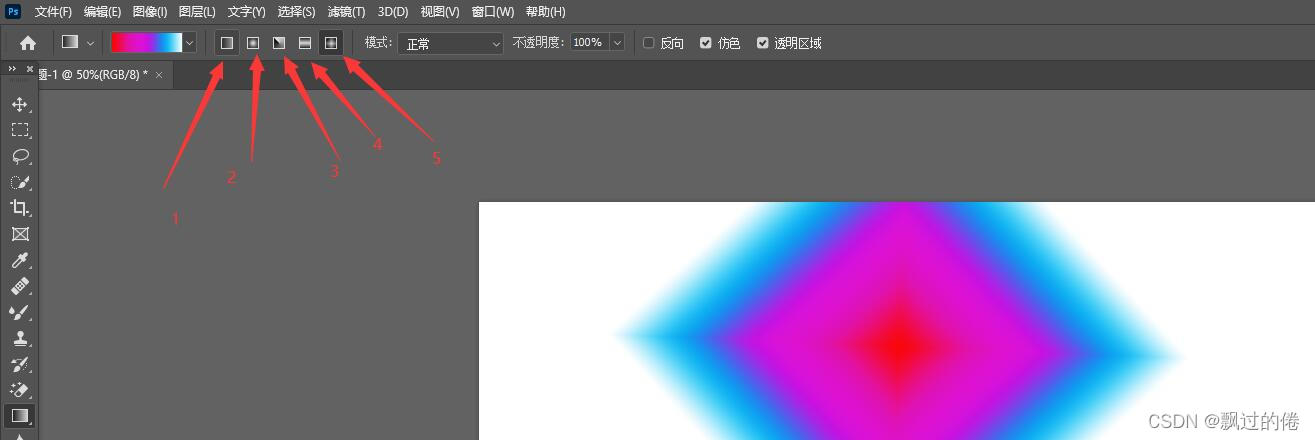Open the 选择(S) menu
1315x440 pixels.
296,12
